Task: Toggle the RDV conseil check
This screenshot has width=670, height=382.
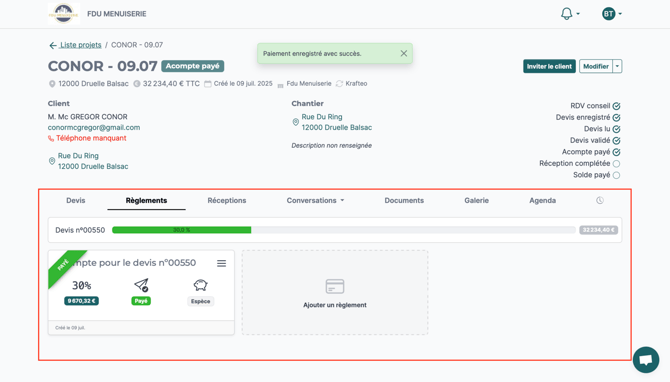Action: click(616, 106)
